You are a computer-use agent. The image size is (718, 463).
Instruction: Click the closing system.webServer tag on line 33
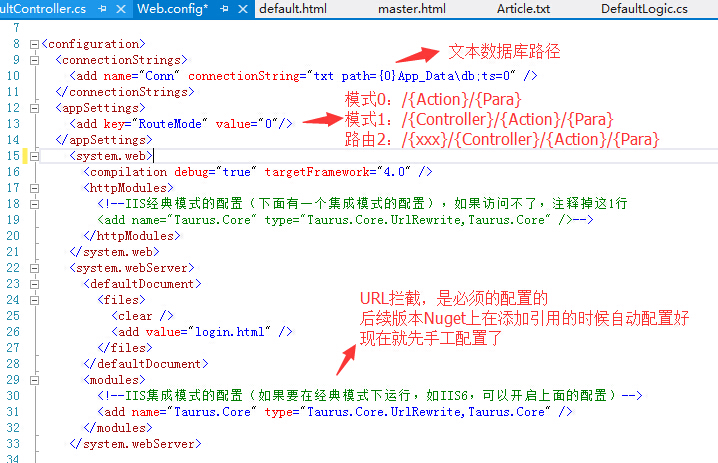[135, 444]
